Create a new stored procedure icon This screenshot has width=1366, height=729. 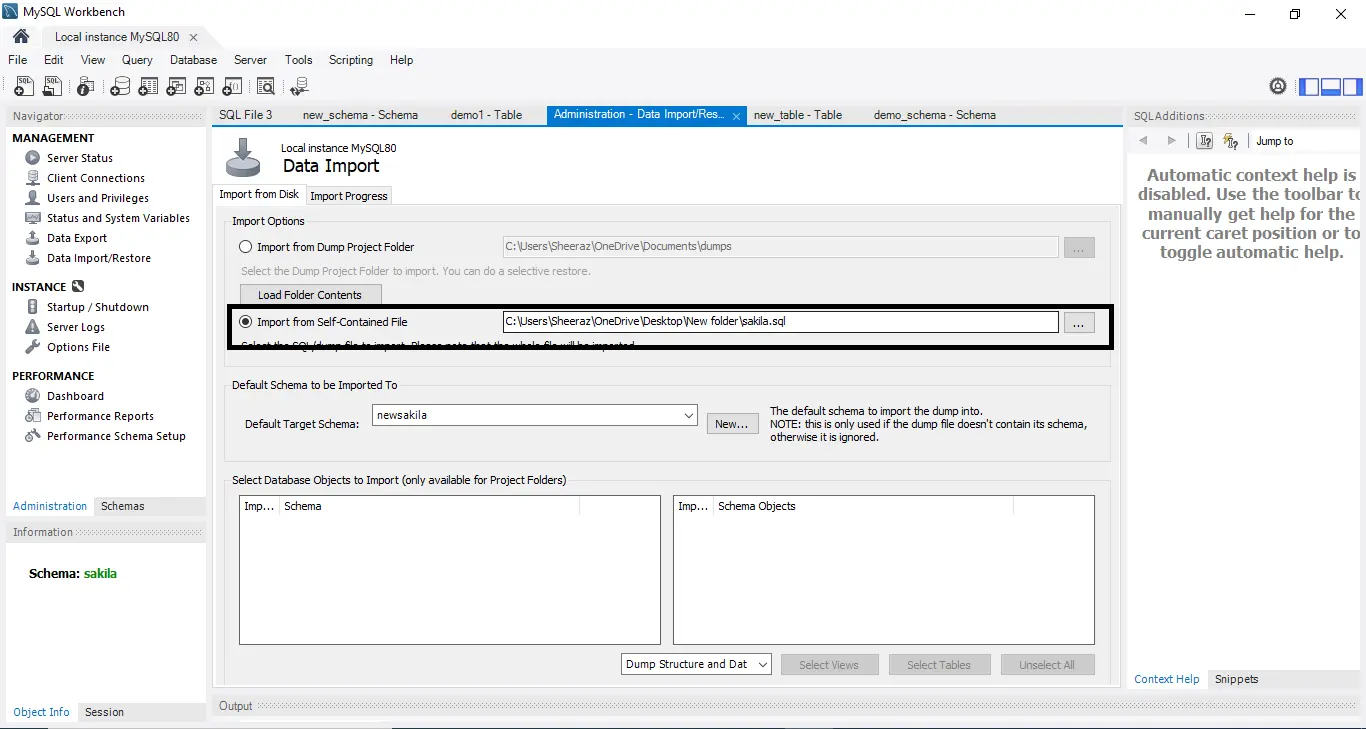click(x=204, y=87)
